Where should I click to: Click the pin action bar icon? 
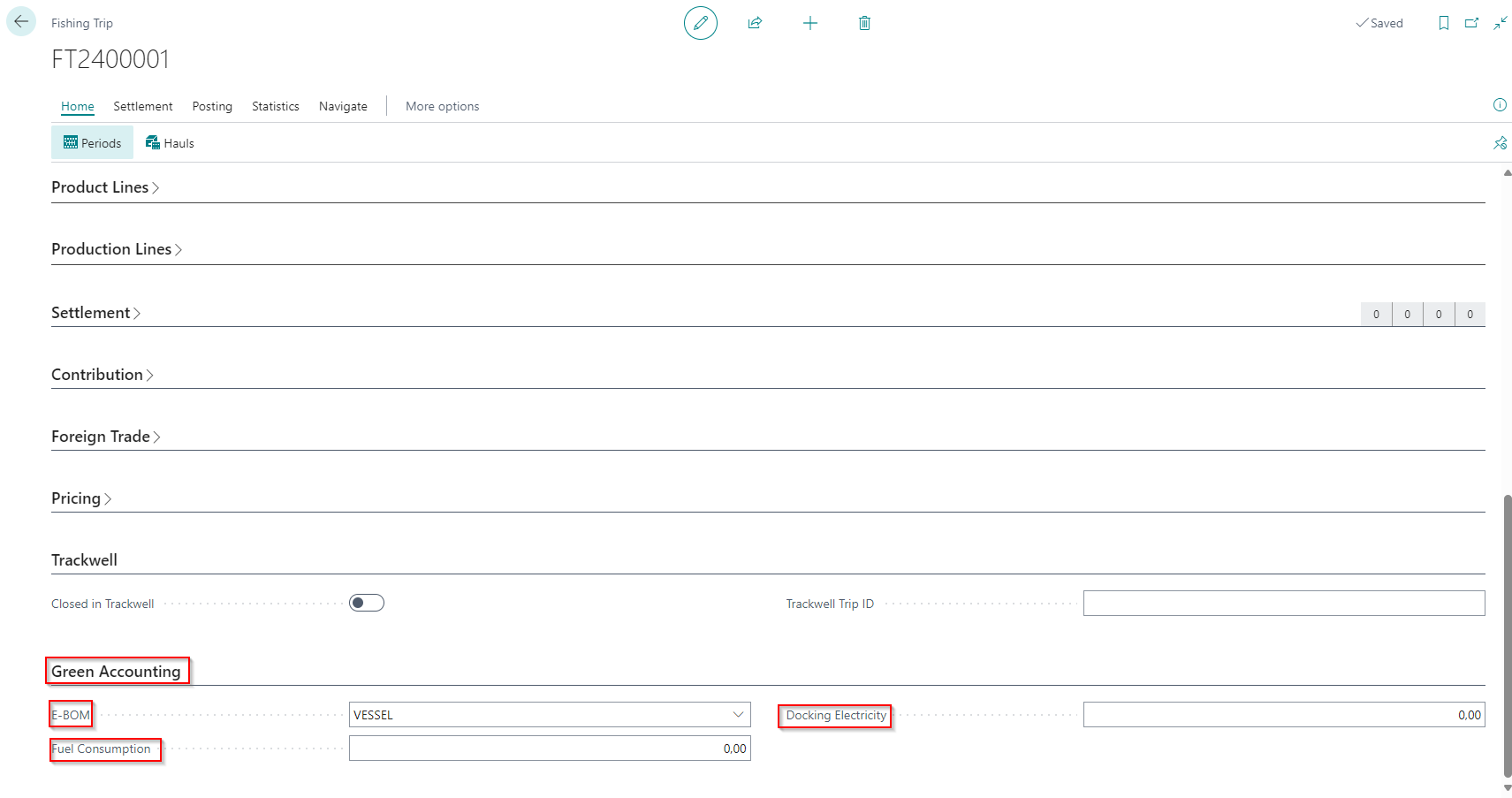(1500, 143)
